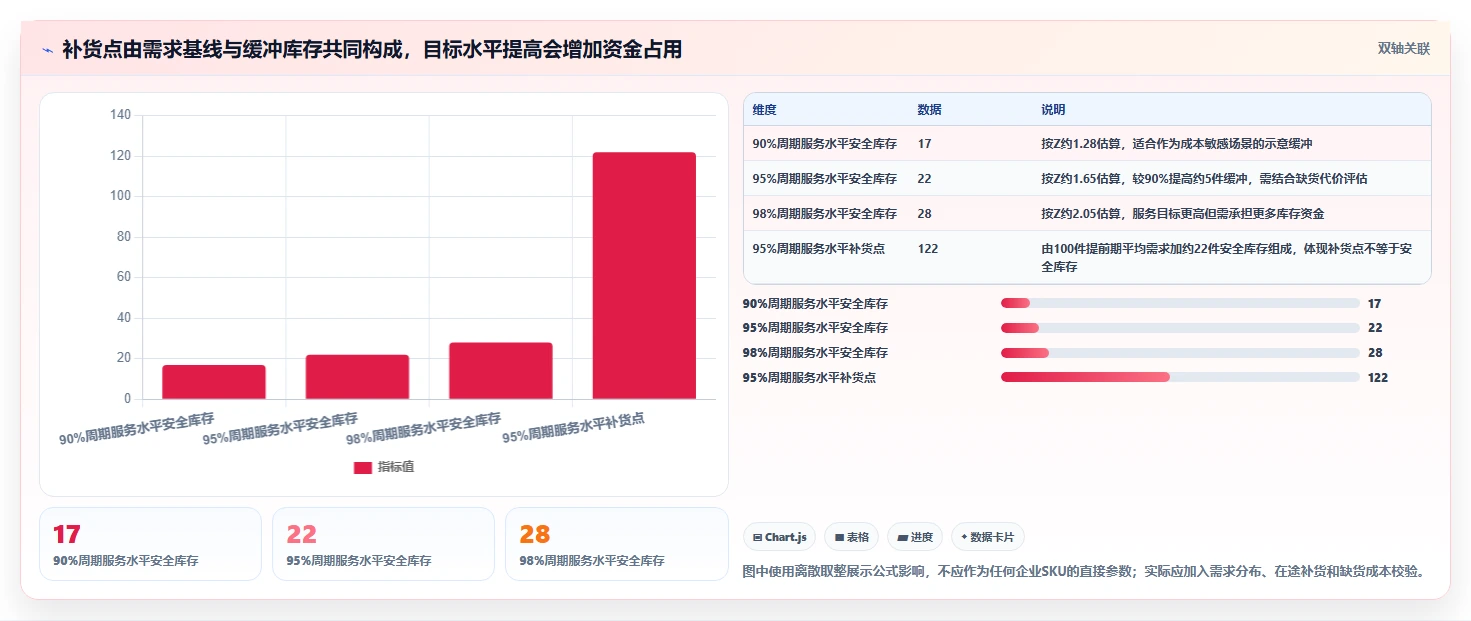
Task: Click description starting 由100件提前期平均需求
Action: tap(1226, 258)
